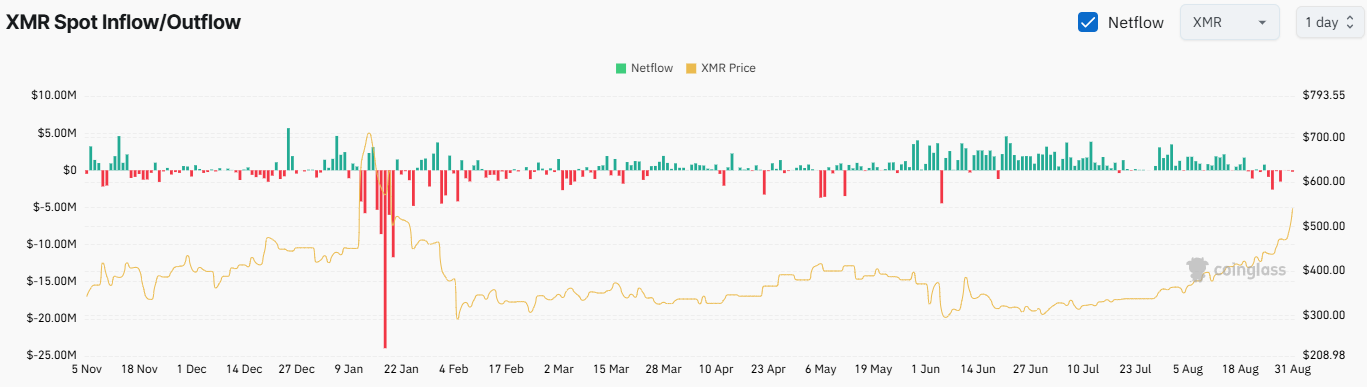Click the $-20.00M left axis label
Viewport: 1367px width, 387px height.
coord(51,318)
